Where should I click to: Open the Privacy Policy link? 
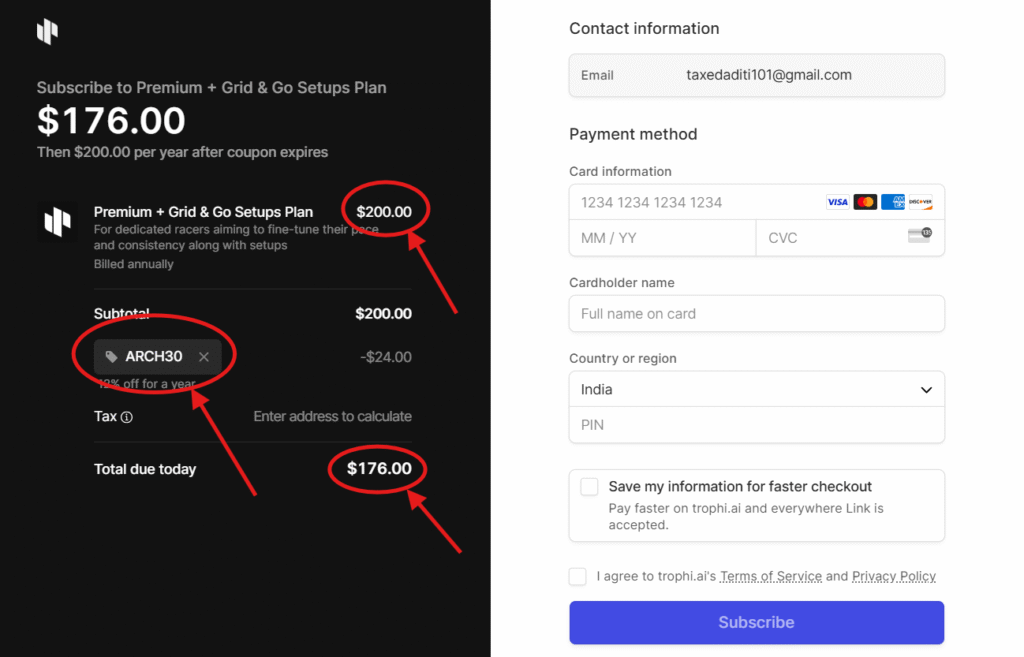click(893, 577)
